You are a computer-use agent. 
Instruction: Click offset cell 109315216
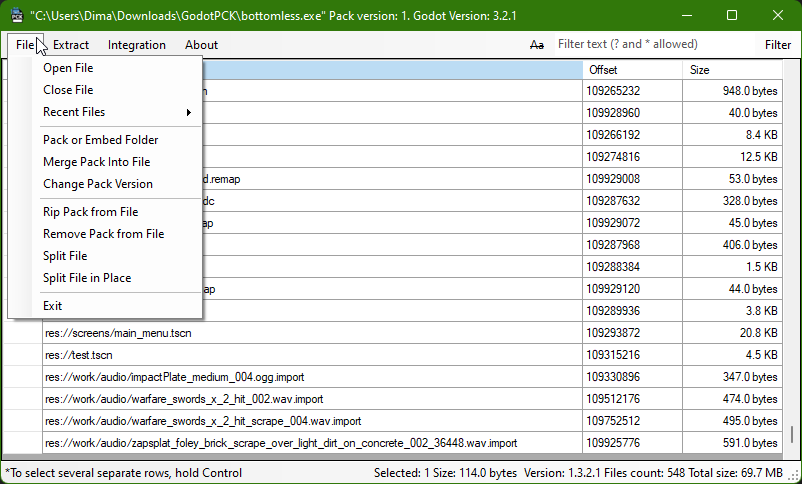[632, 355]
